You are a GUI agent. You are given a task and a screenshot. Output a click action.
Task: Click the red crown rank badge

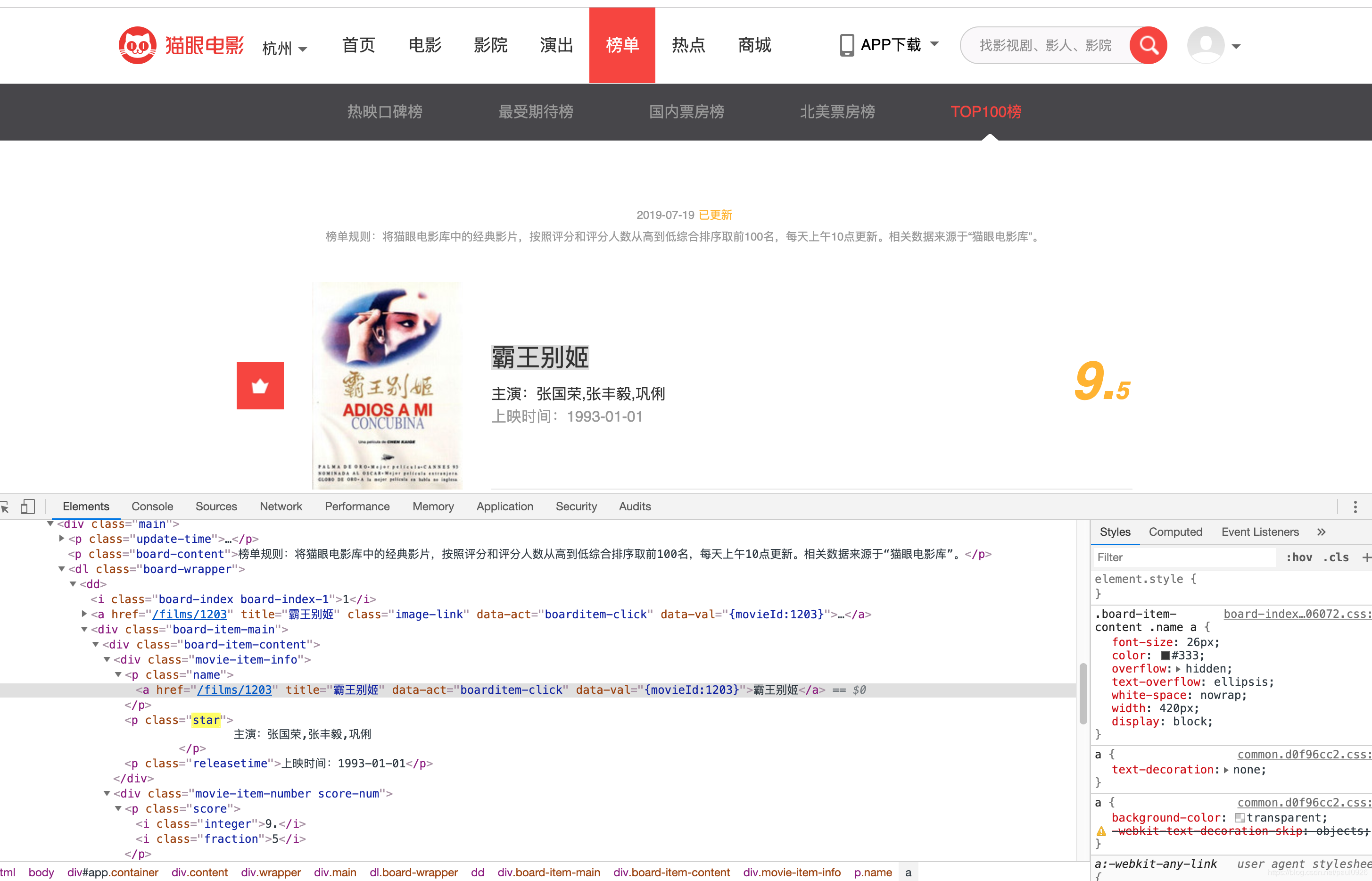(260, 386)
